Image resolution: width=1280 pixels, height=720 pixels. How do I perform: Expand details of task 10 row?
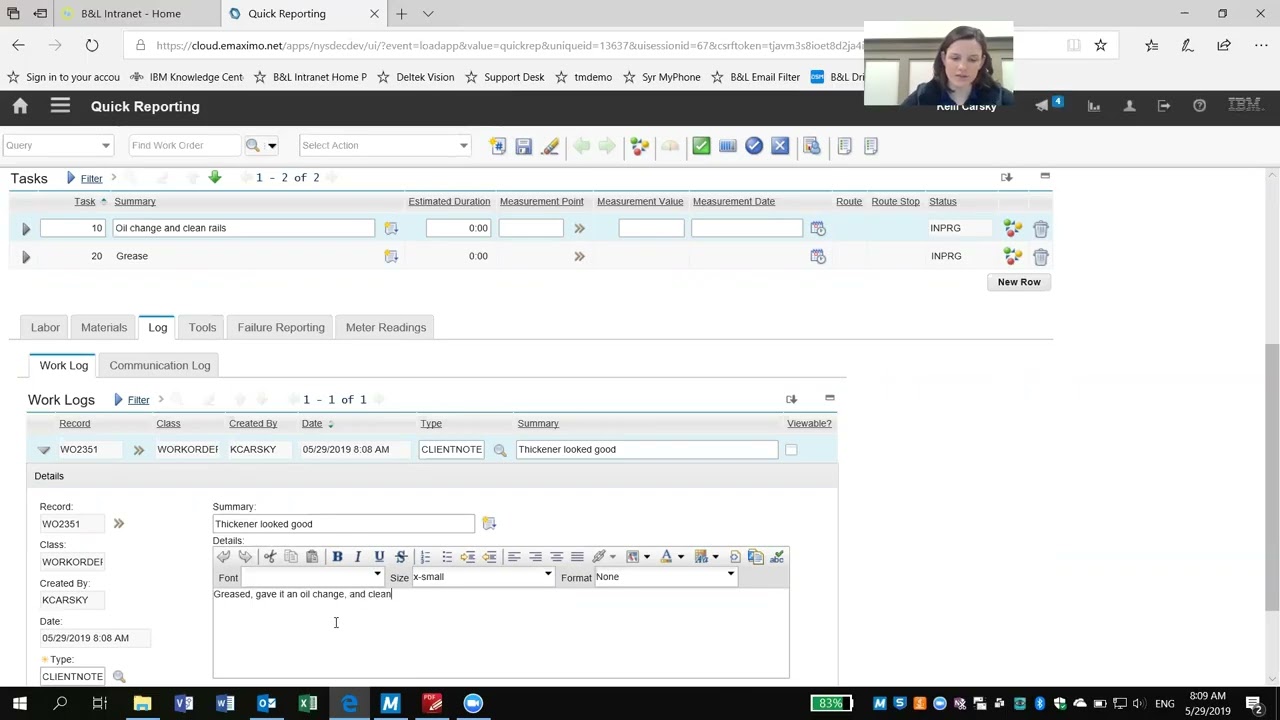click(26, 229)
